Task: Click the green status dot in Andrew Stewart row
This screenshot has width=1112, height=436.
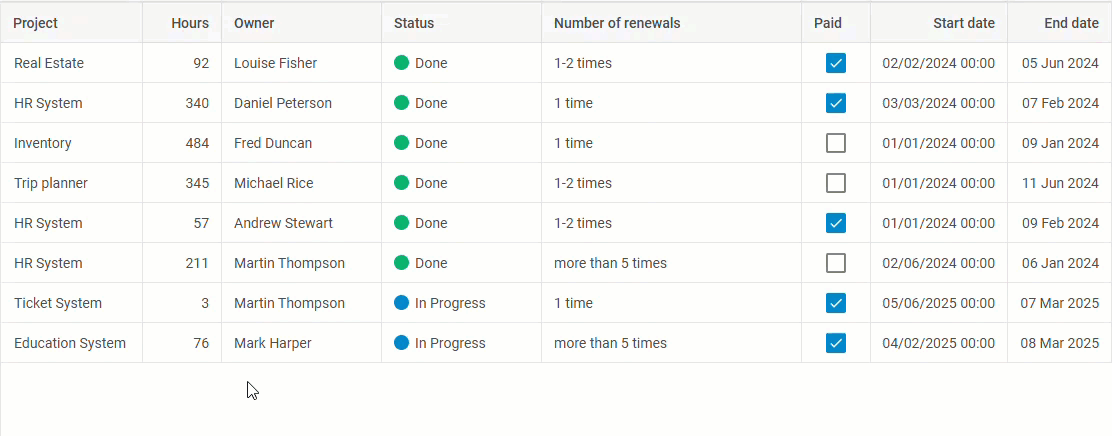Action: coord(402,223)
